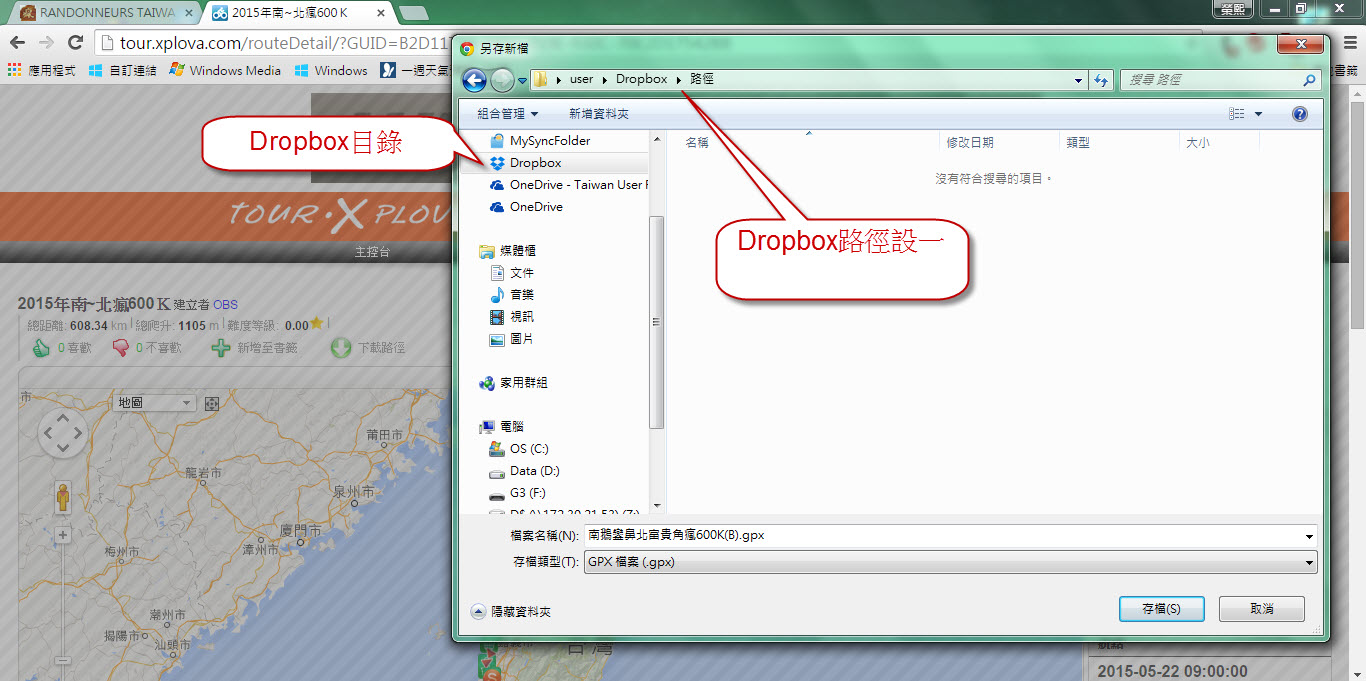This screenshot has width=1366, height=681.
Task: Select the Street View pegman icon
Action: pyautogui.click(x=64, y=498)
